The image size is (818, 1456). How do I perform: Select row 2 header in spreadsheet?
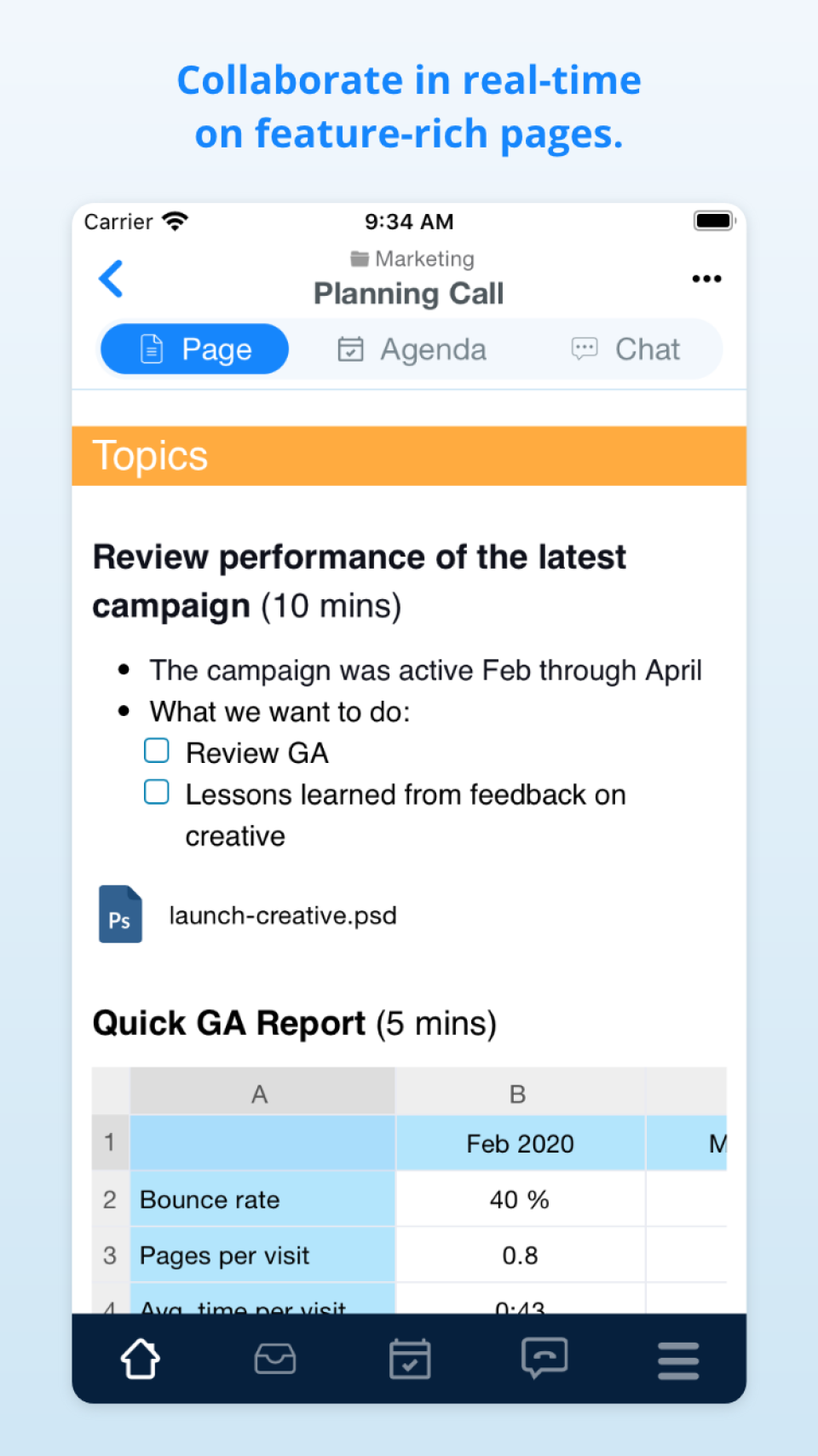110,1199
